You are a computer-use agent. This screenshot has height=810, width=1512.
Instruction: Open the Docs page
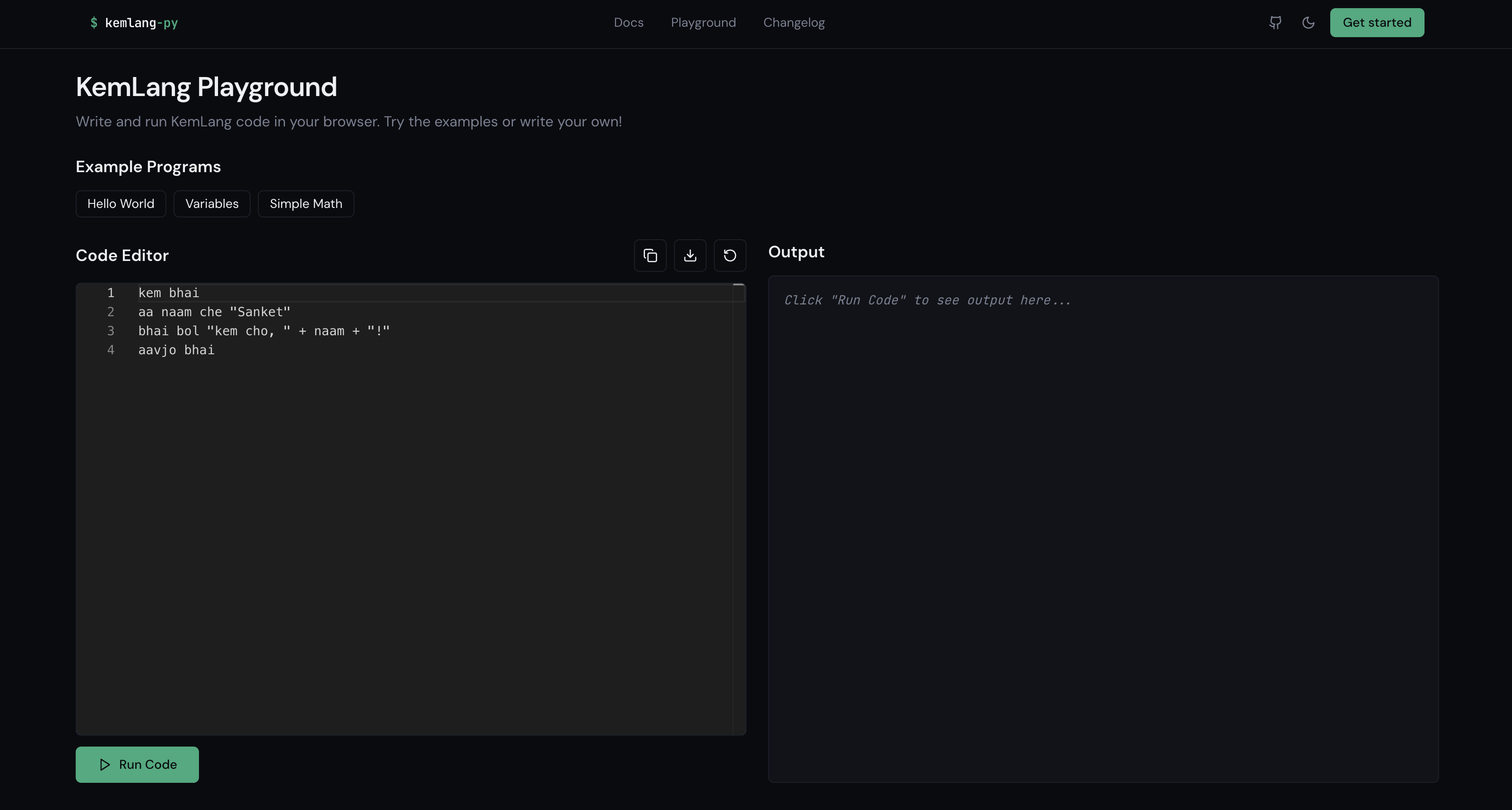point(629,23)
